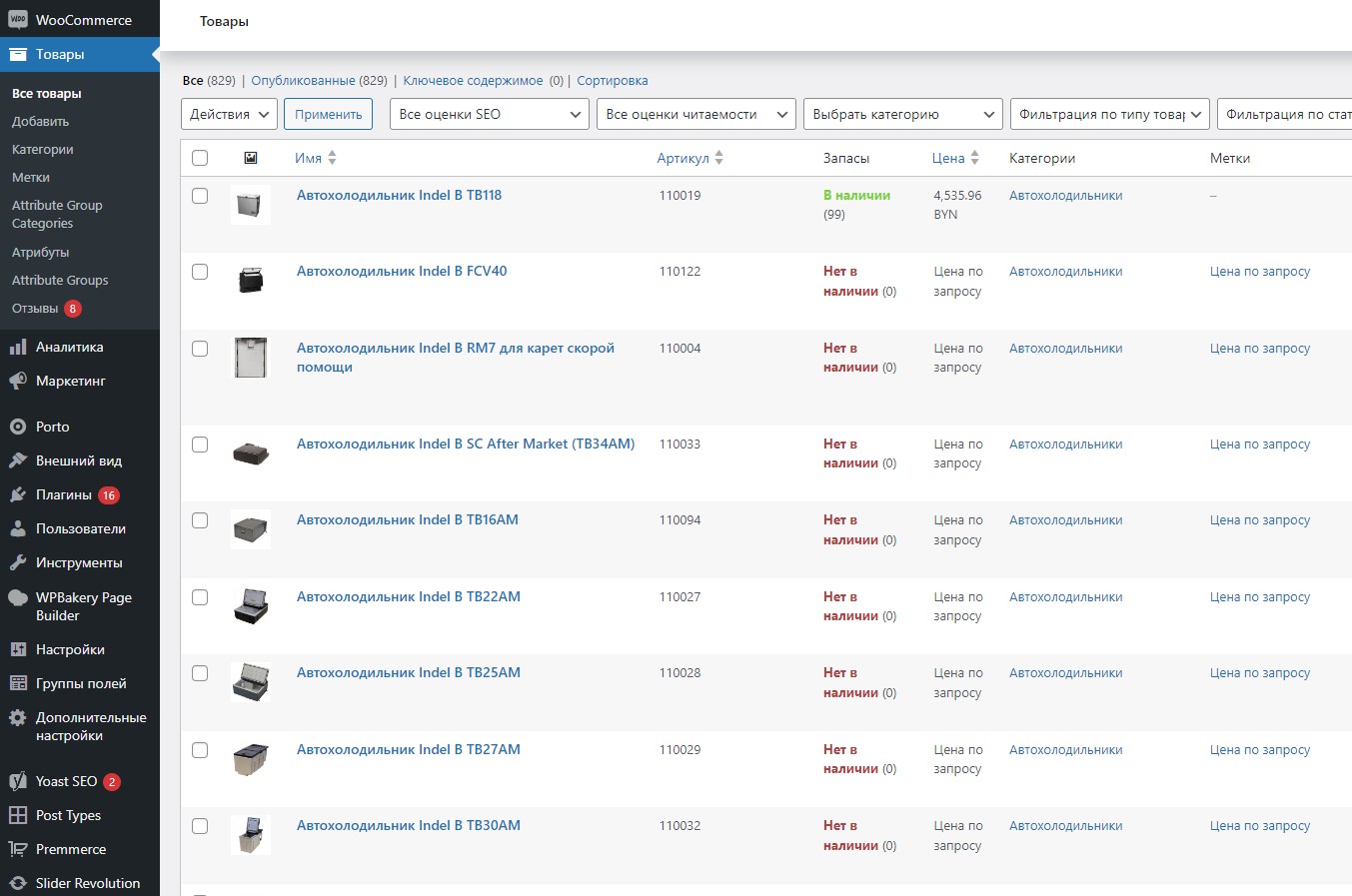Click the Дополнительные настройки gear icon
The width and height of the screenshot is (1352, 896).
18,717
